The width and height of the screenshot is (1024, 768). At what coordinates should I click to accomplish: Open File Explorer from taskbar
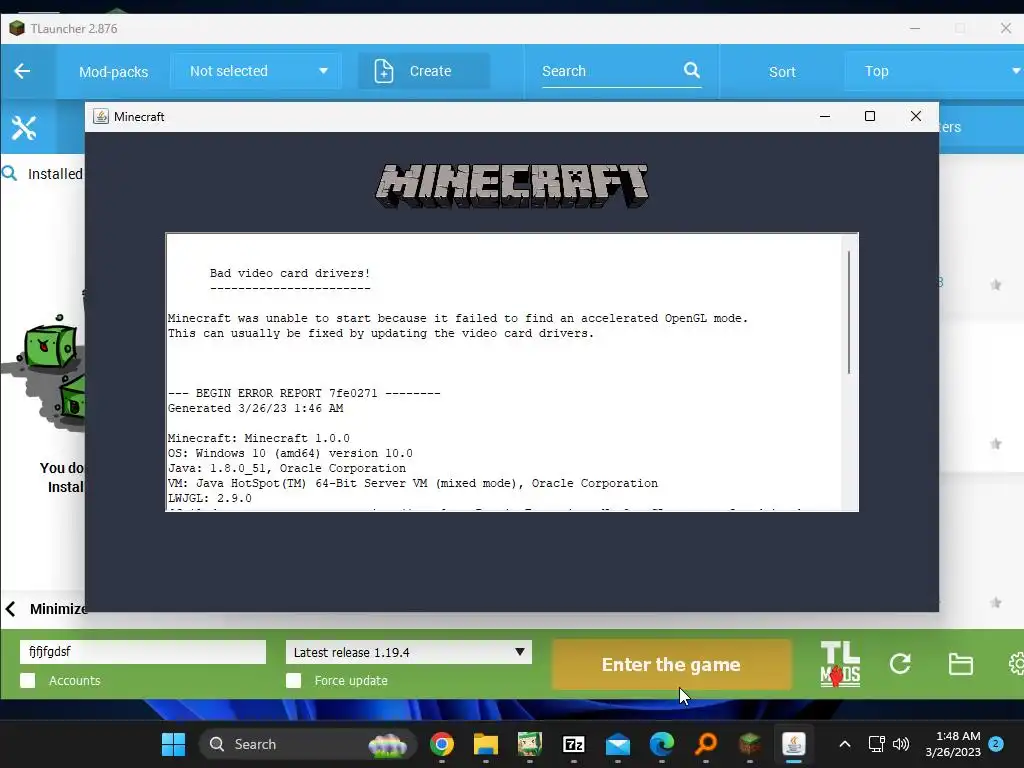486,744
